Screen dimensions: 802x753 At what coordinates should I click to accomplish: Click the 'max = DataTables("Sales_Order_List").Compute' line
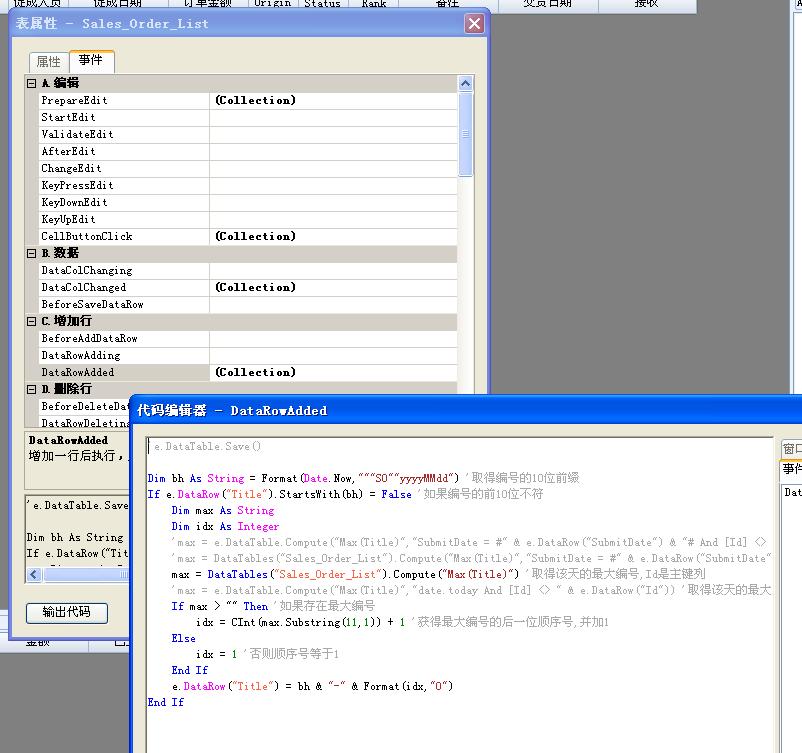point(438,574)
